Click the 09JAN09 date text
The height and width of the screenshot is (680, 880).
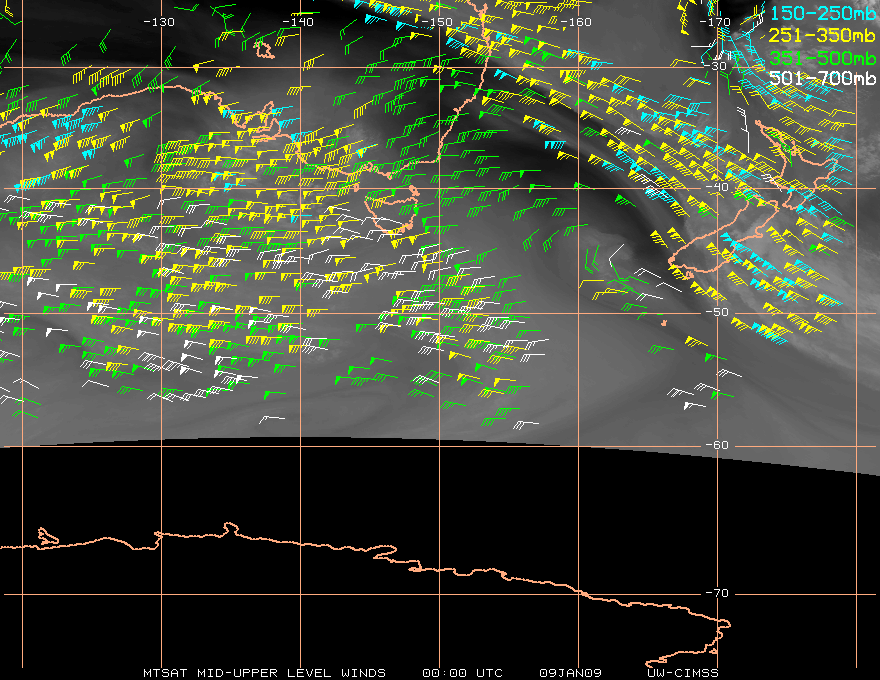pyautogui.click(x=570, y=673)
